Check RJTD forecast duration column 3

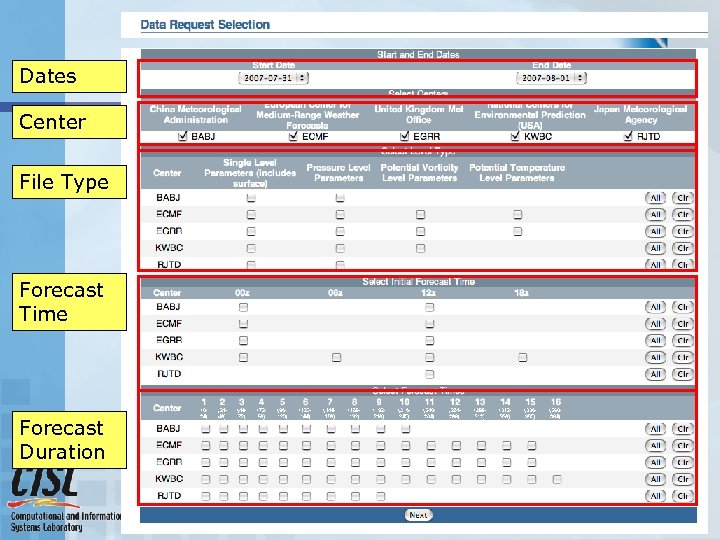243,496
